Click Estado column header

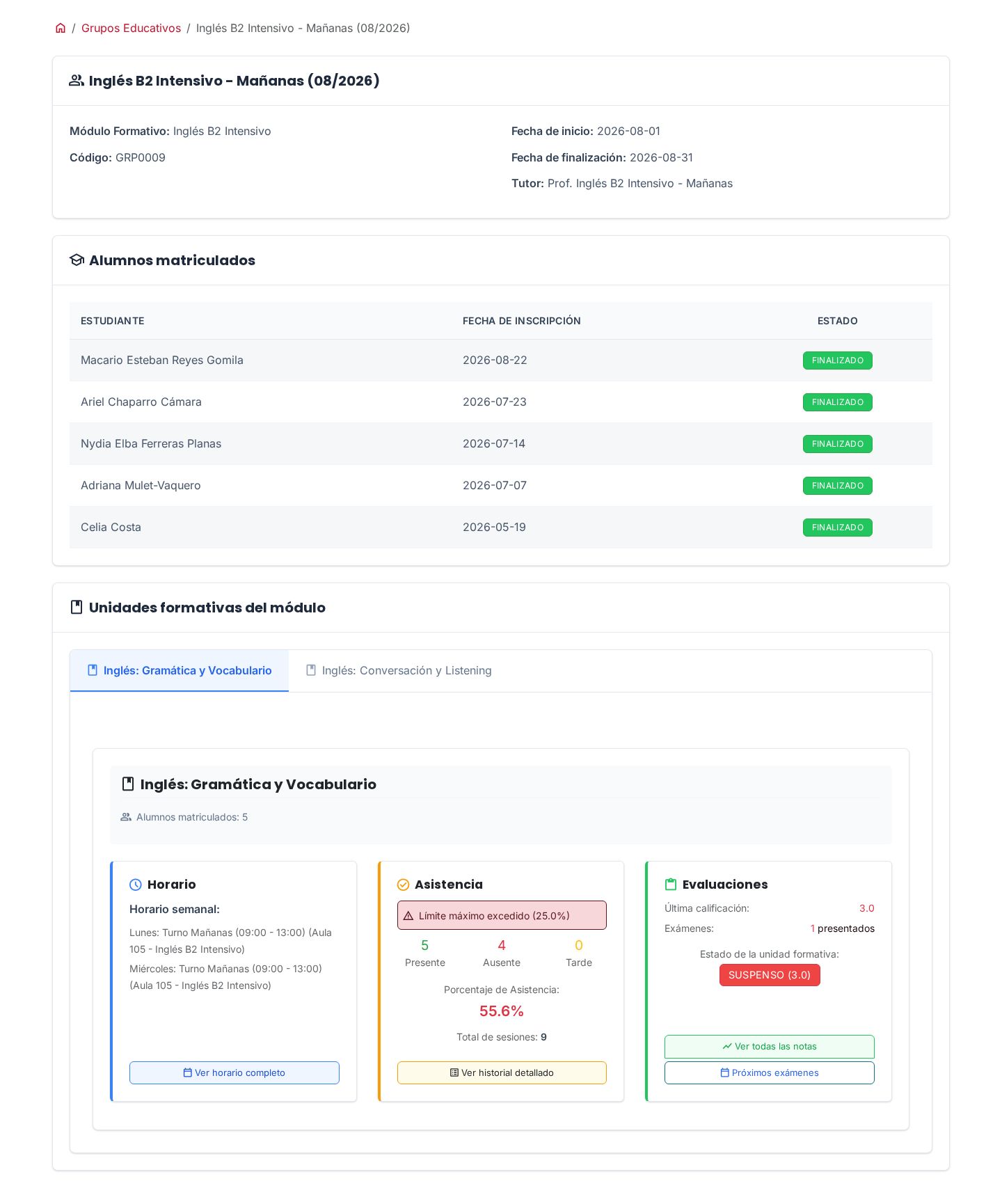pos(838,321)
